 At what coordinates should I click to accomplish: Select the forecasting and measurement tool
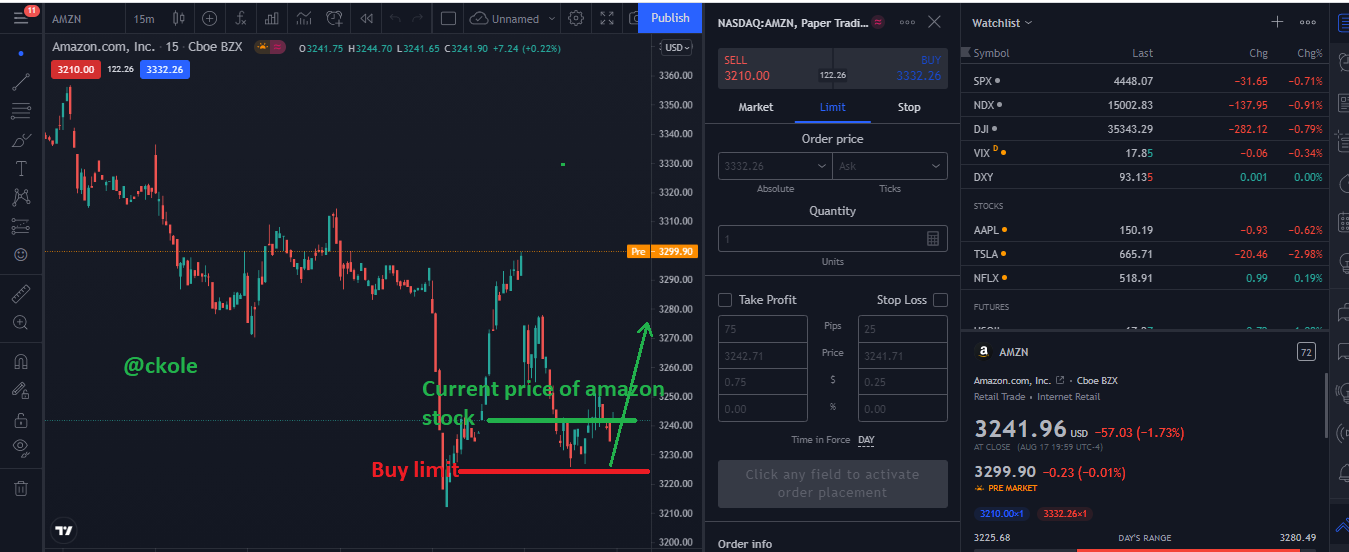21,226
